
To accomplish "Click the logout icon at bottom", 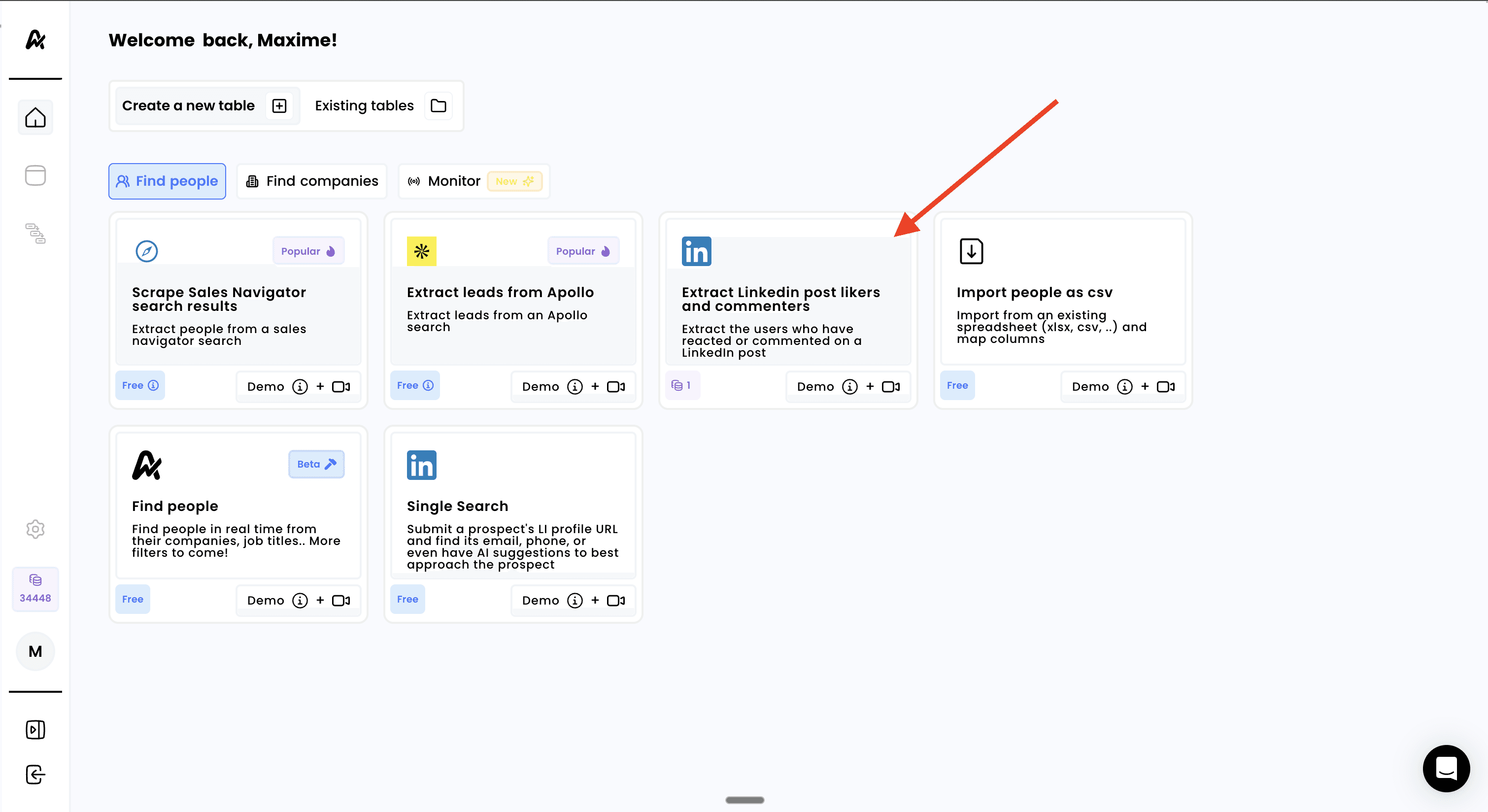I will coord(35,775).
